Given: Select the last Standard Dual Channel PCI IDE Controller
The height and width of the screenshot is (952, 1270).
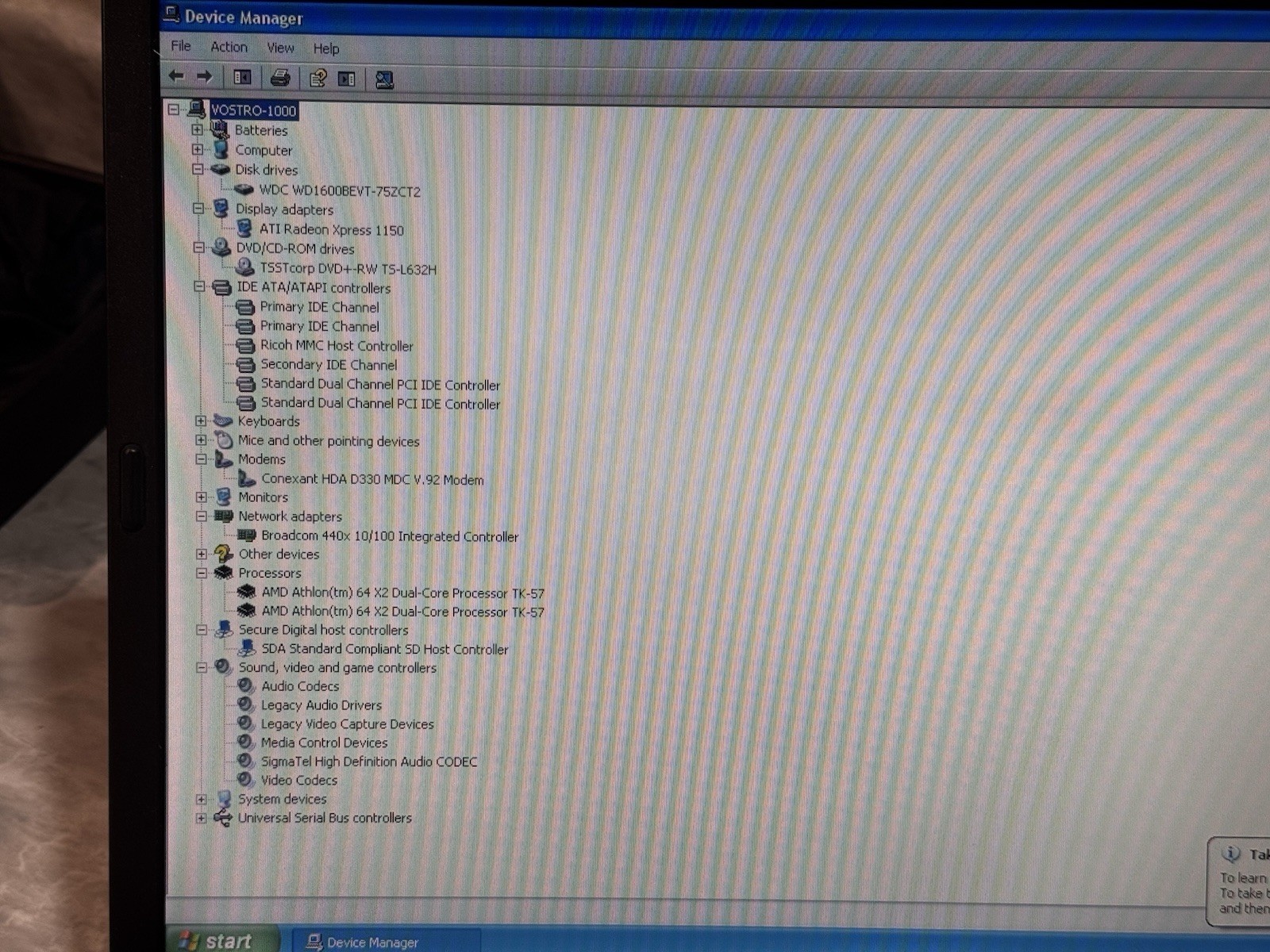Looking at the screenshot, I should click(x=380, y=403).
